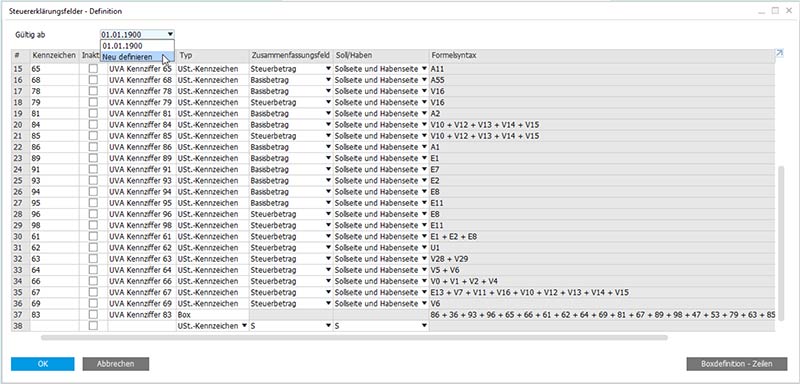Screen dimensions: 800x384
Task: Open Zusammenfassungsfeld dropdown in row 15
Action: (328, 69)
